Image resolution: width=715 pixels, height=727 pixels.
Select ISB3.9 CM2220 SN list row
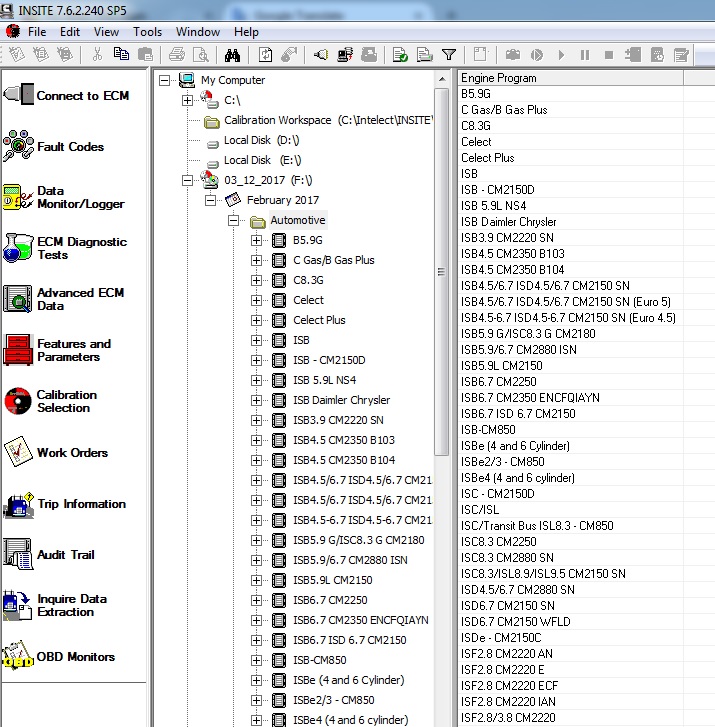click(571, 238)
